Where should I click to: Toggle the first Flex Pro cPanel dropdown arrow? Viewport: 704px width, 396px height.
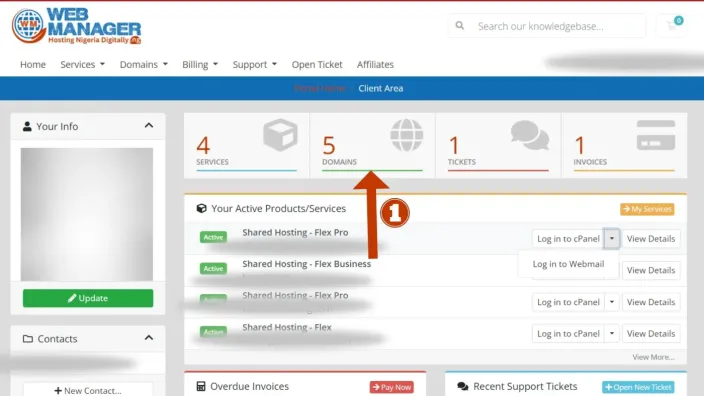[612, 238]
